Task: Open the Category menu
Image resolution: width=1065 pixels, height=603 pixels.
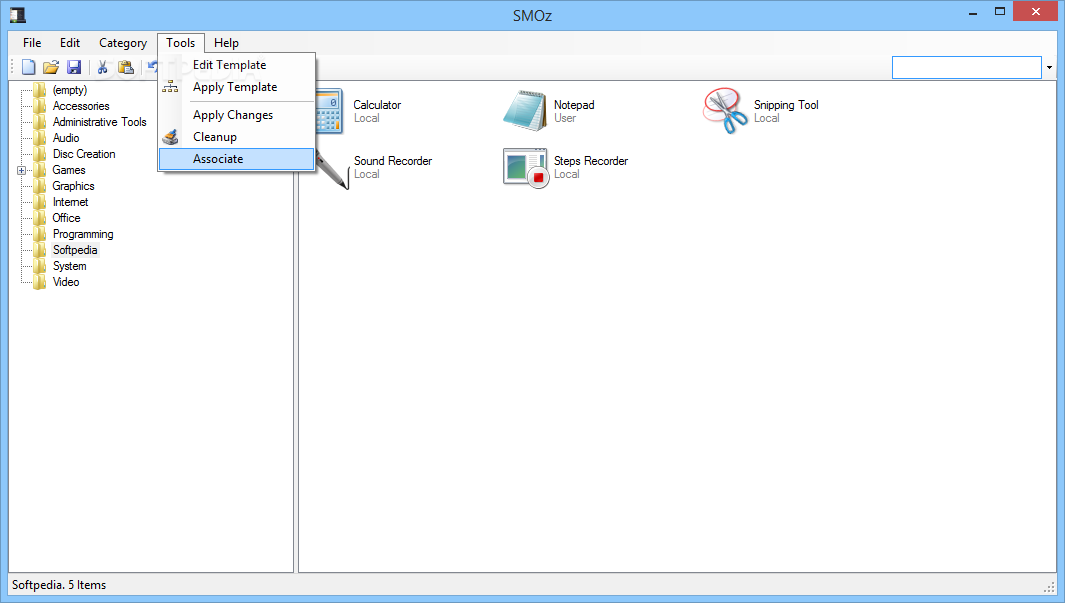Action: pyautogui.click(x=123, y=43)
